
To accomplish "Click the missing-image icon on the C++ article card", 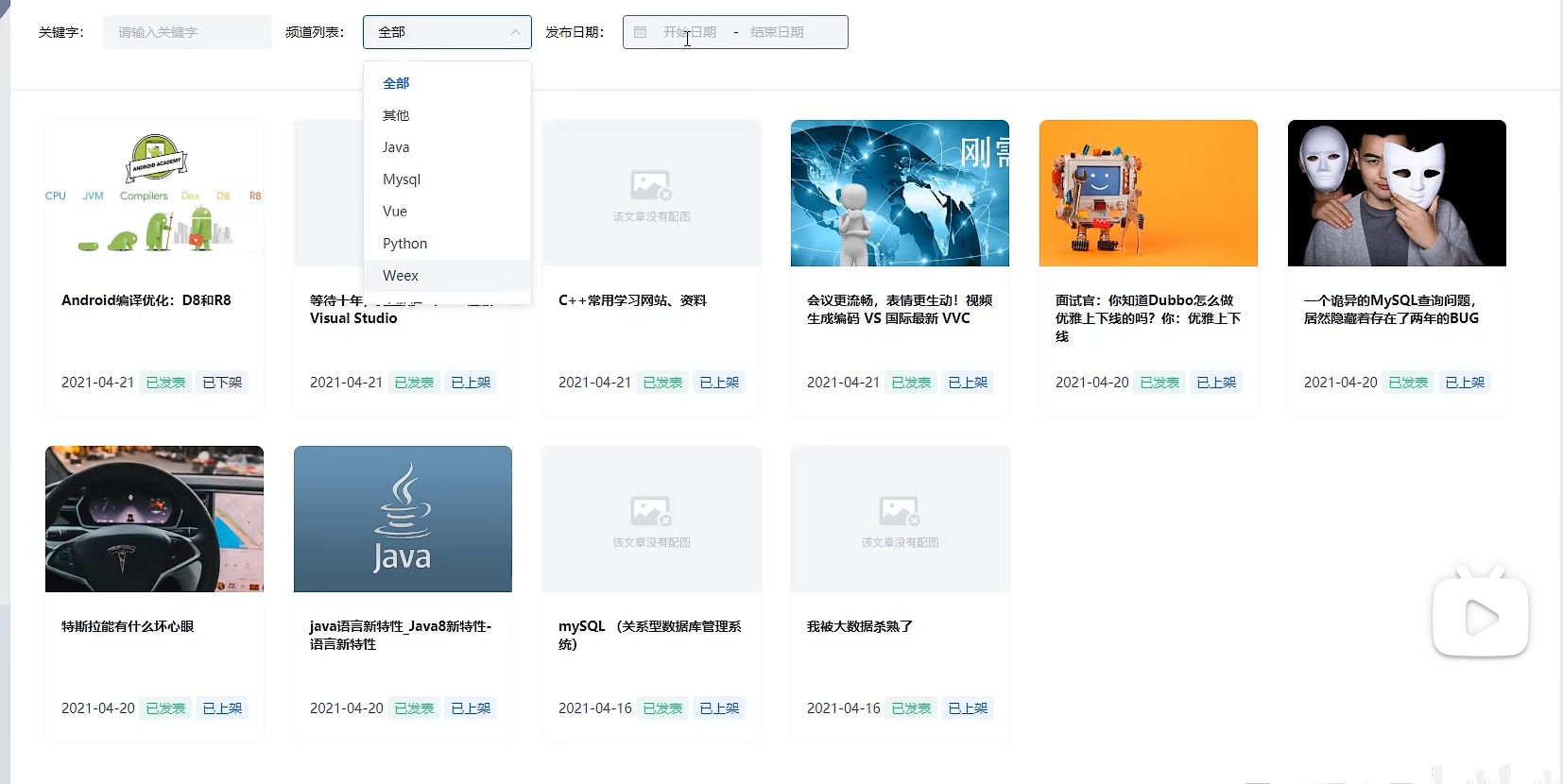I will click(651, 185).
